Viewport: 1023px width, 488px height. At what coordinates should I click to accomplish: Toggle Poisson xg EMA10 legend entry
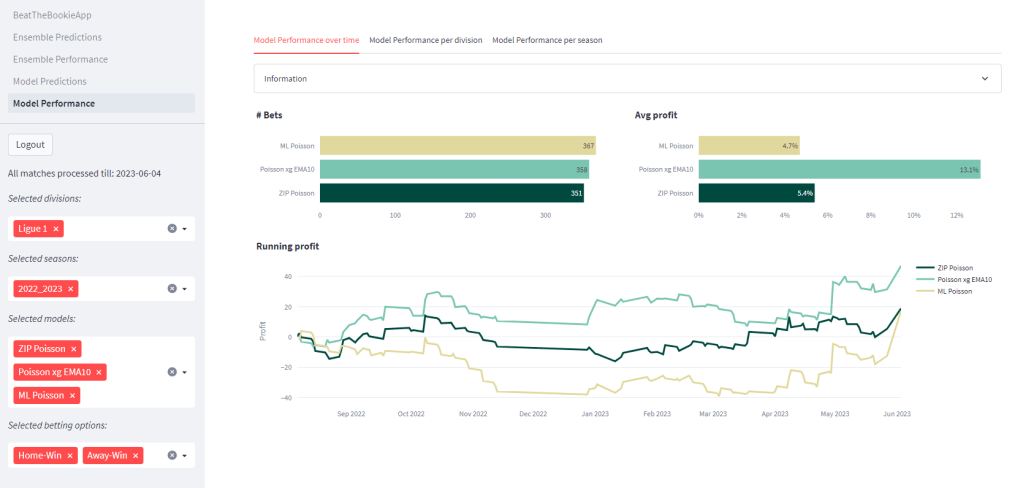coord(964,279)
